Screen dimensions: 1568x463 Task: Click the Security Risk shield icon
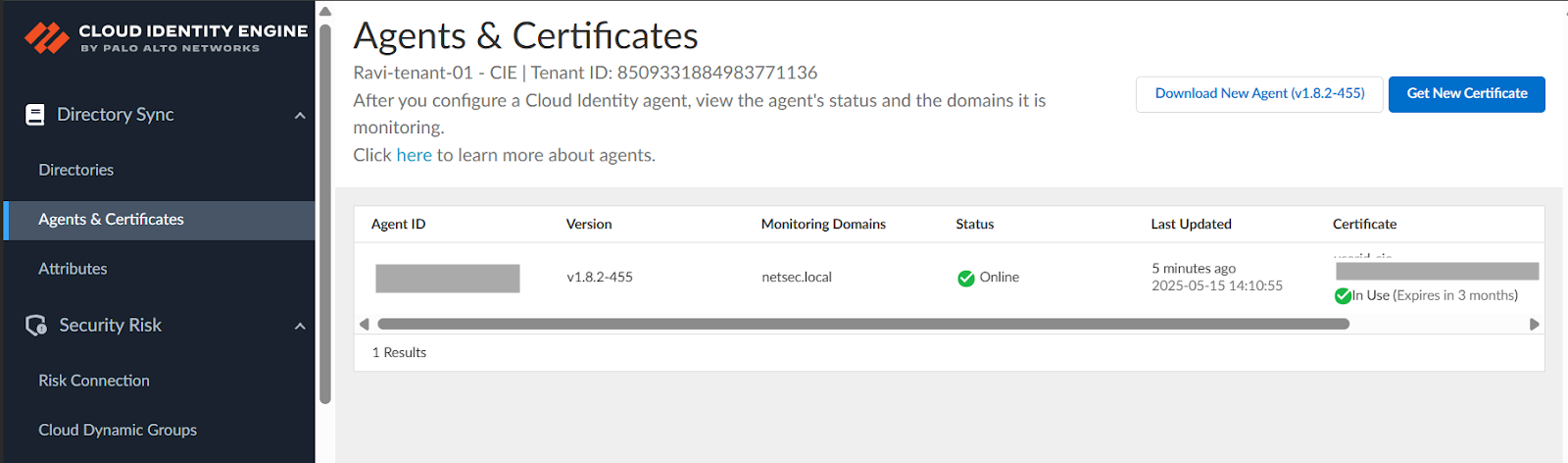pos(36,326)
